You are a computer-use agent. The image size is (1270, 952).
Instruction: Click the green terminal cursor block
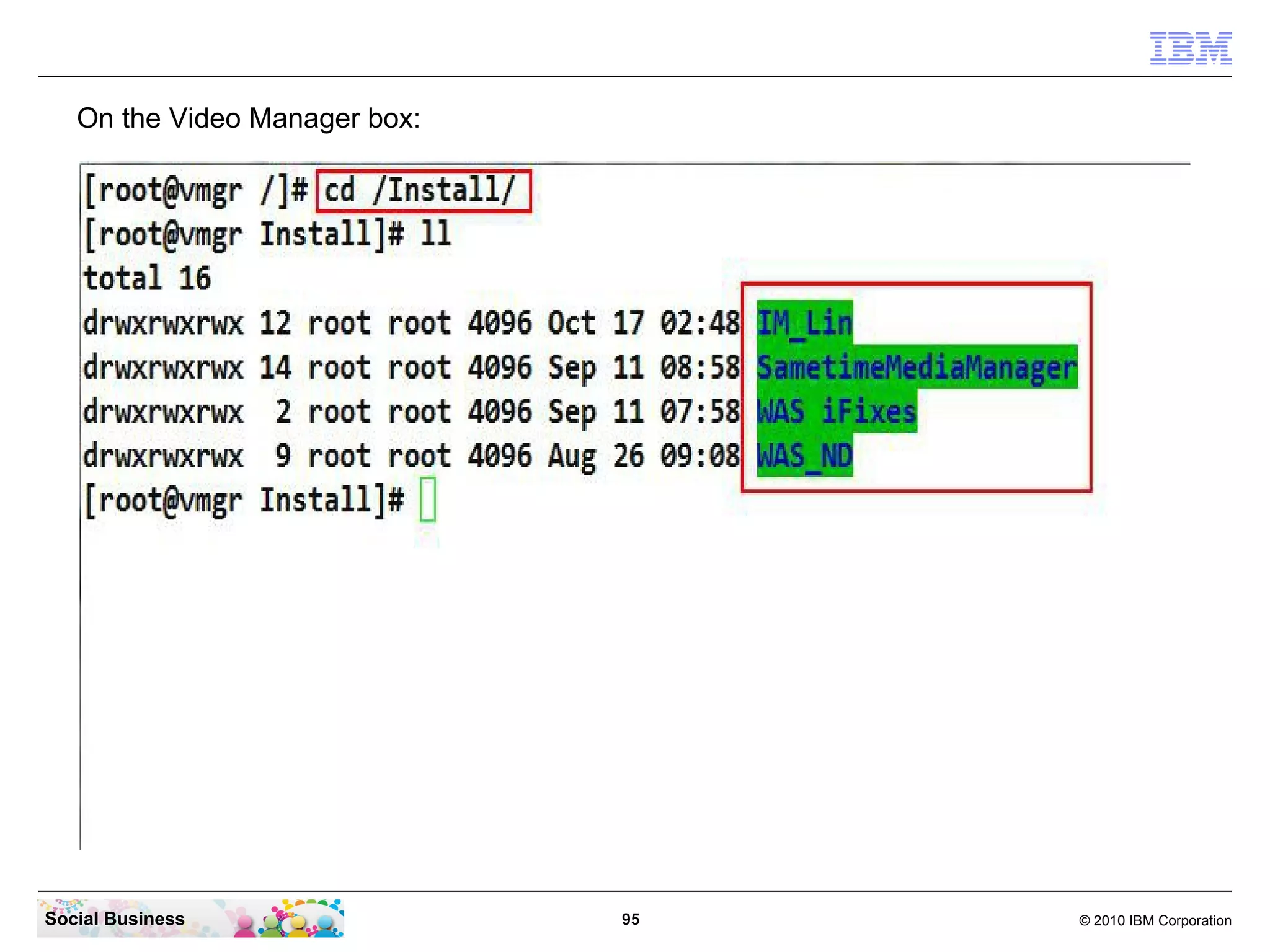427,500
